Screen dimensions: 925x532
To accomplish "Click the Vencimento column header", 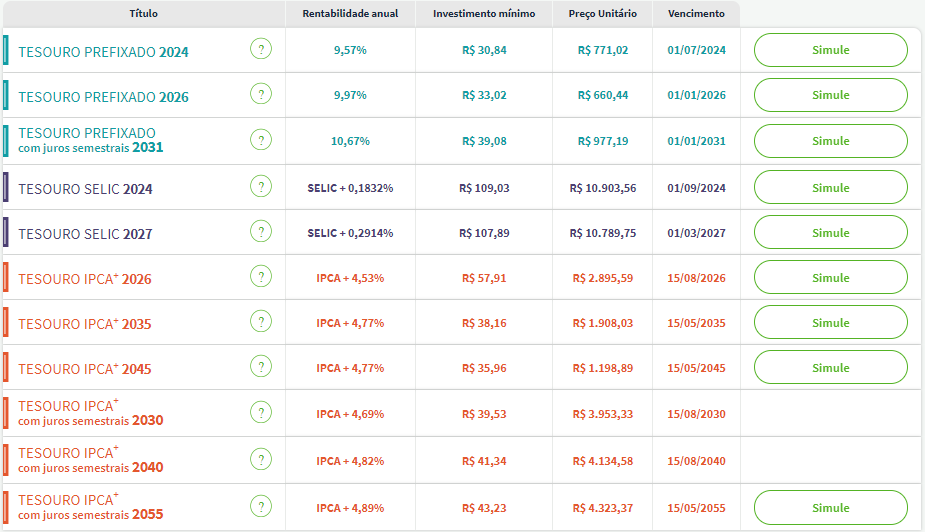I will tap(696, 14).
